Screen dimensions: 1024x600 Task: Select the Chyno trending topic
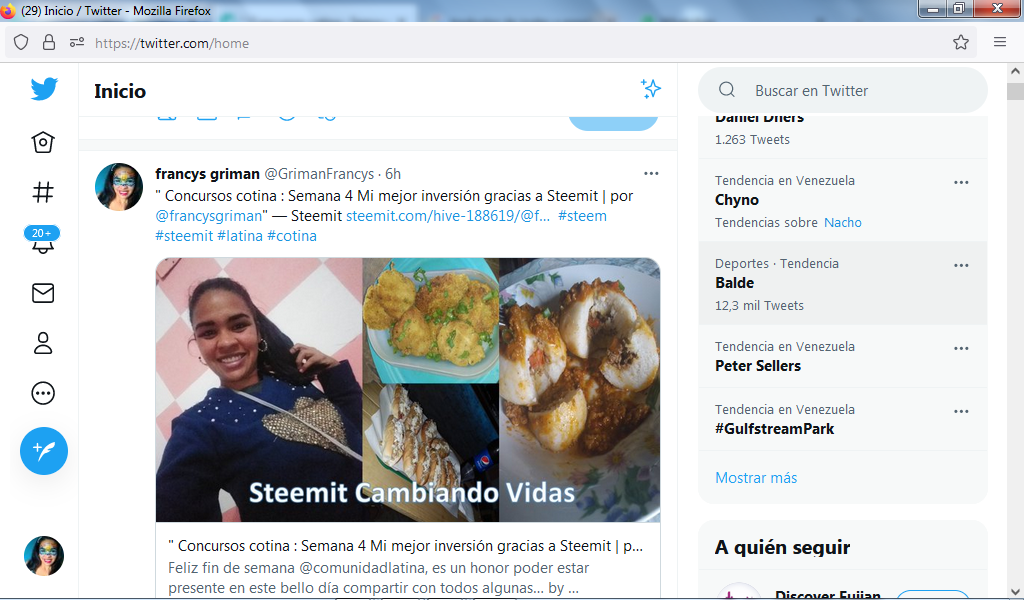pyautogui.click(x=737, y=200)
